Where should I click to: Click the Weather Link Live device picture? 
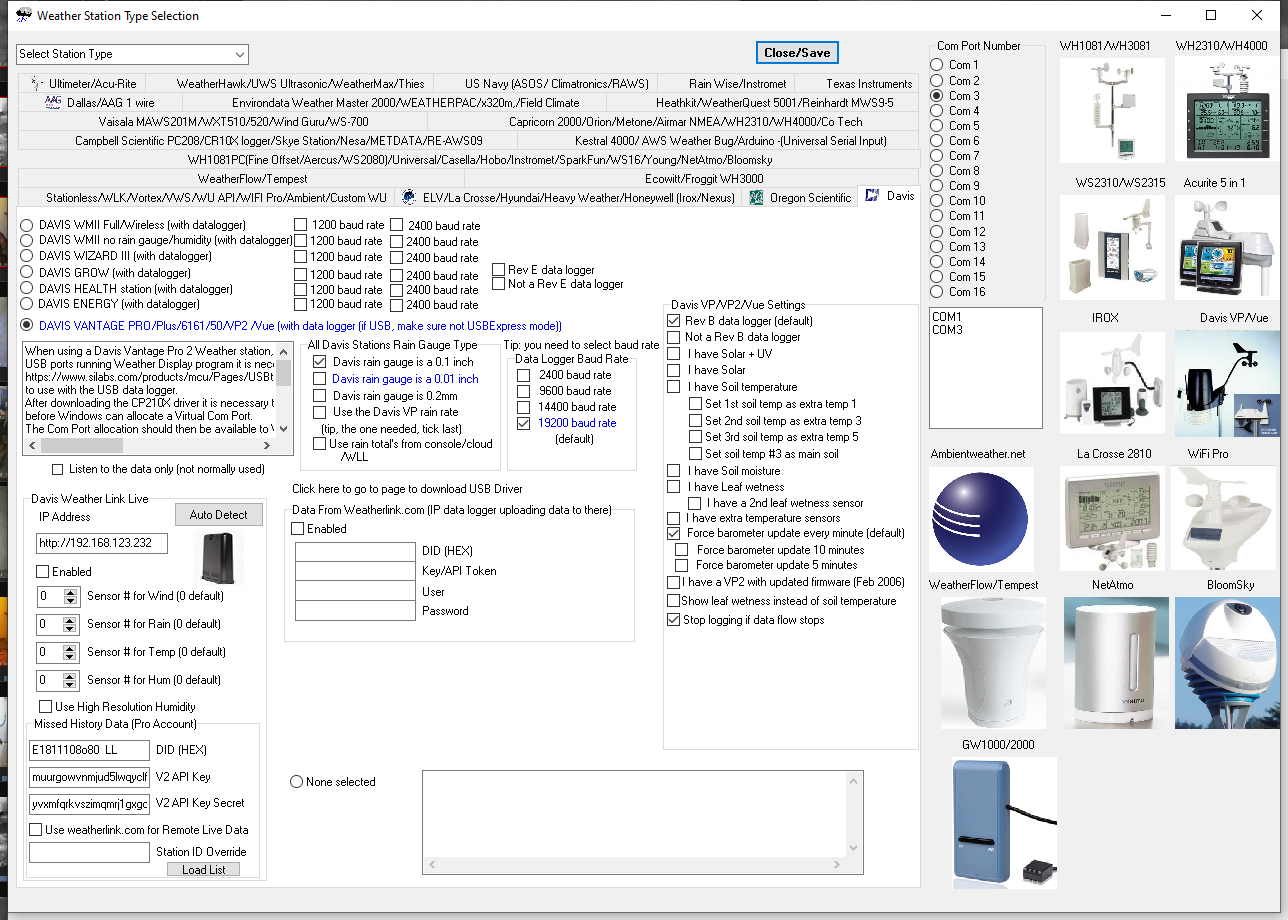pyautogui.click(x=218, y=558)
